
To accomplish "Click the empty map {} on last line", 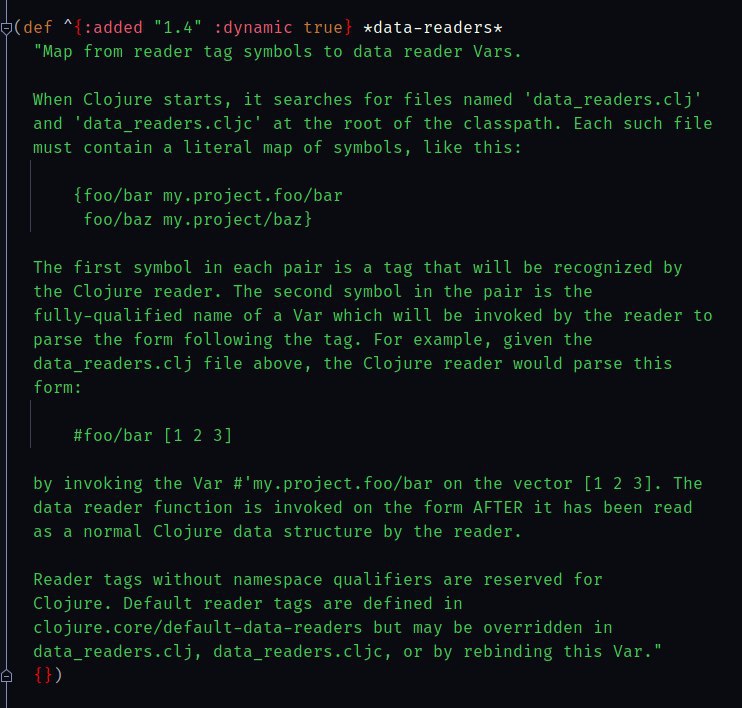I will (43, 676).
